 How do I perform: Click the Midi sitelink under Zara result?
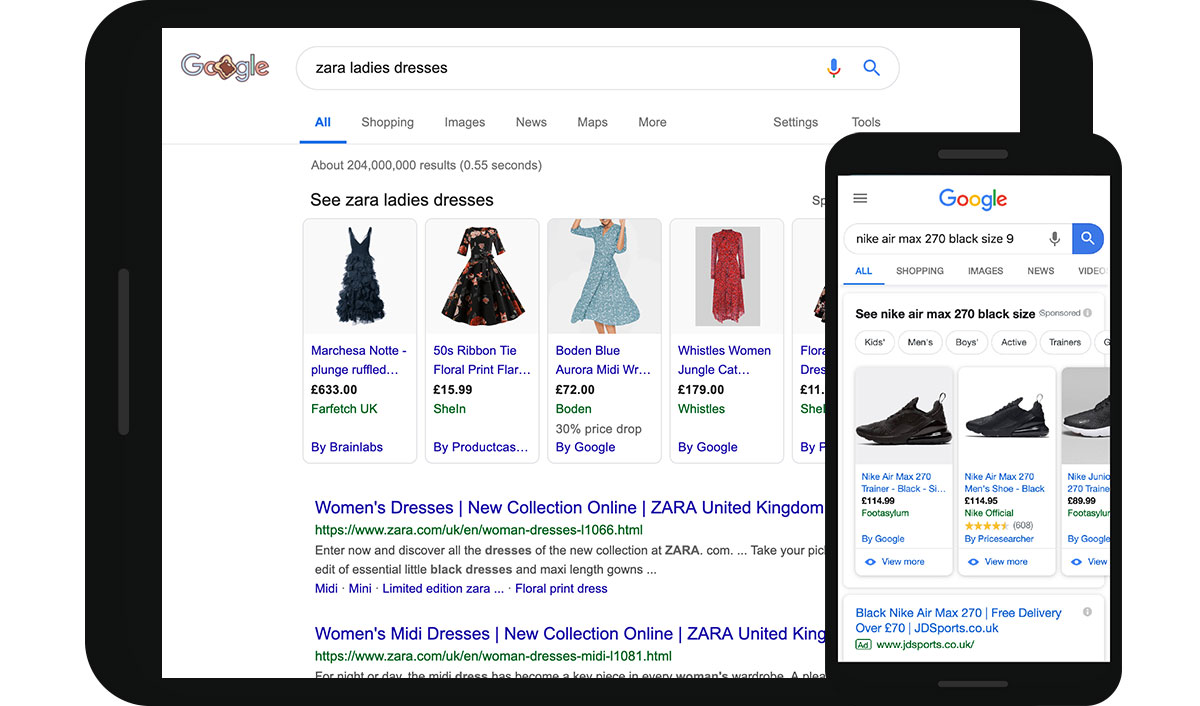pyautogui.click(x=326, y=588)
